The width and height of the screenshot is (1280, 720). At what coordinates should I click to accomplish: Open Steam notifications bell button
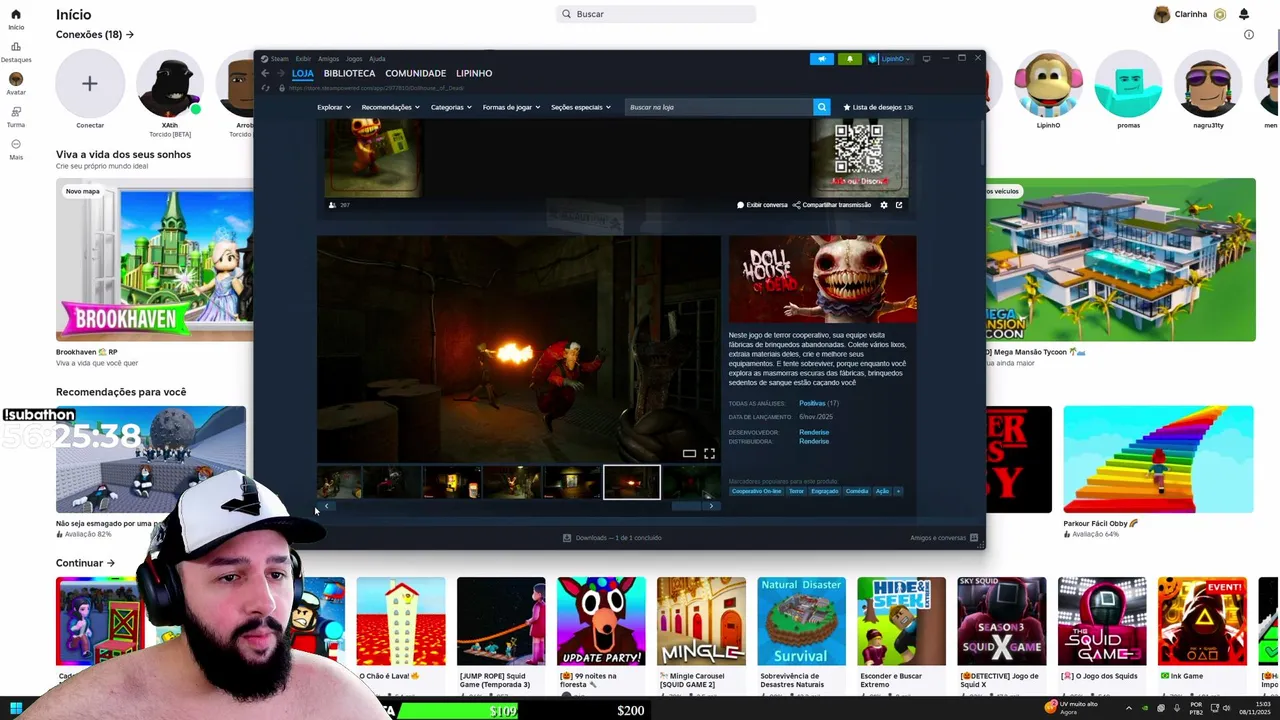pyautogui.click(x=850, y=59)
